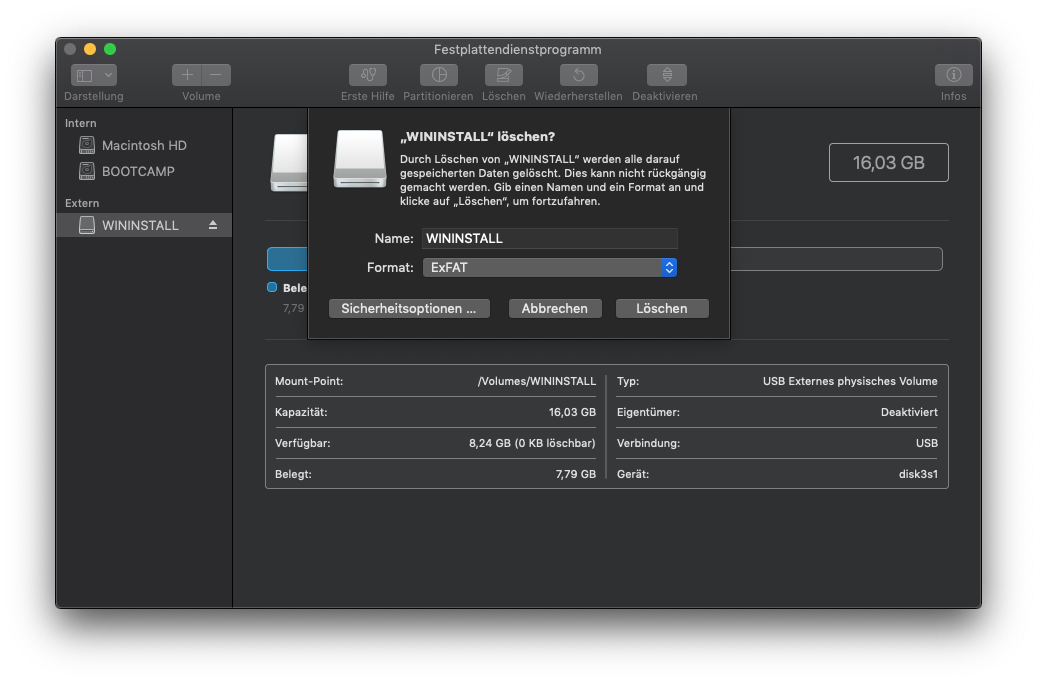Open Sicherheitsoptionen in the erase dialog
Screen dimensions: 1037x682
coord(409,308)
